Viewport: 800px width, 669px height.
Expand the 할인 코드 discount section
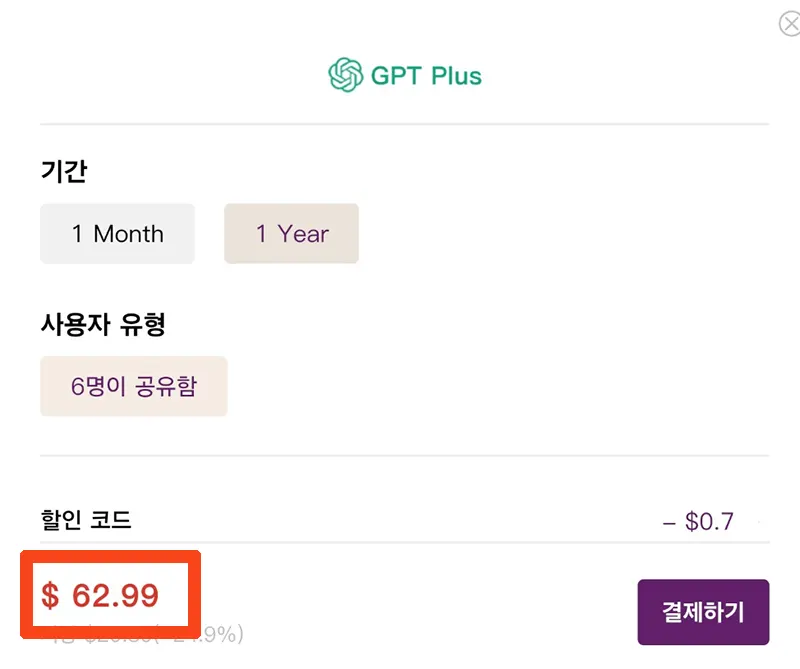[x=85, y=521]
